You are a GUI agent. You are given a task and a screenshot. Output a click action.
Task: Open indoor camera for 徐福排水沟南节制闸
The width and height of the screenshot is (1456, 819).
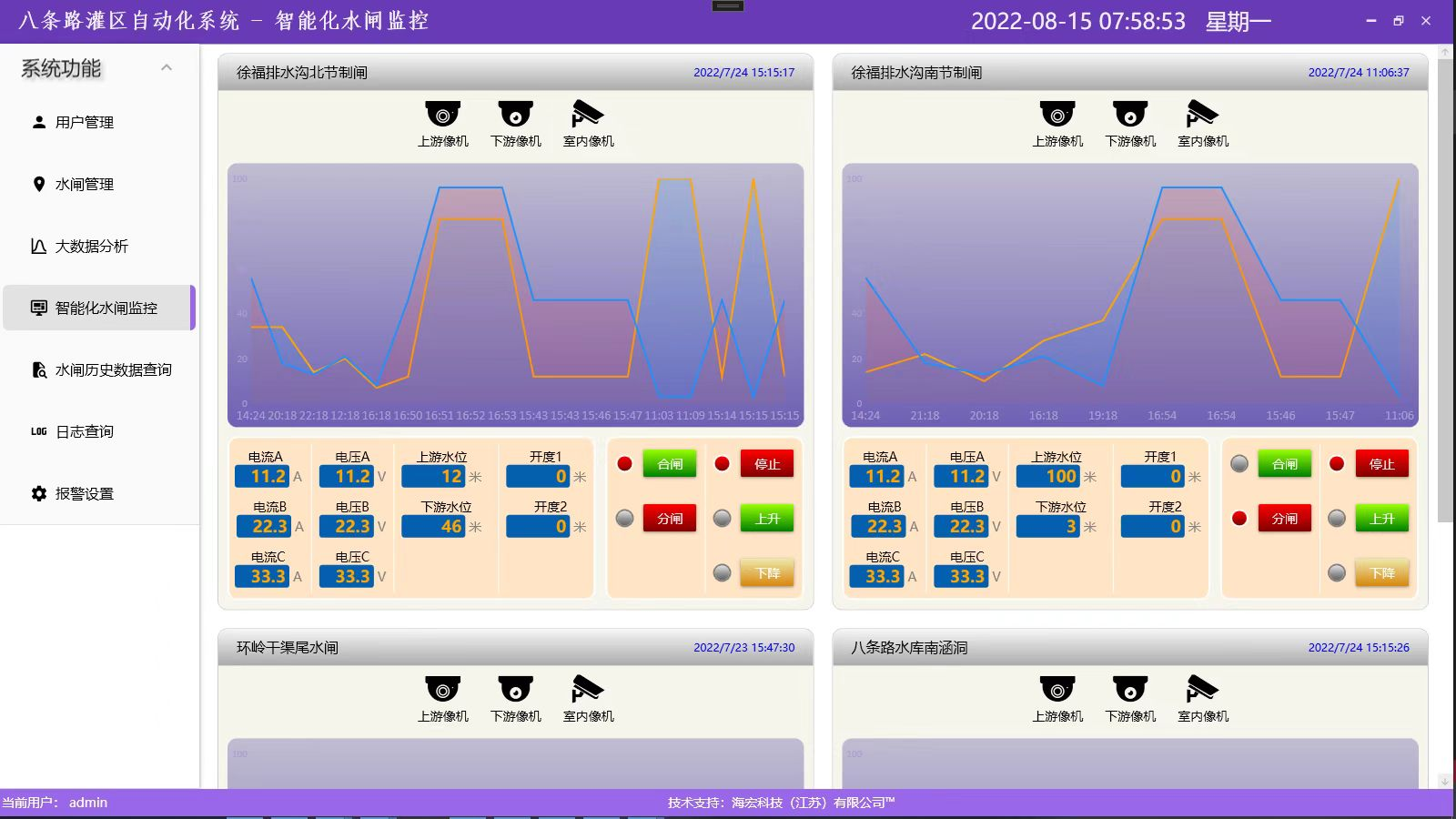tap(1202, 116)
